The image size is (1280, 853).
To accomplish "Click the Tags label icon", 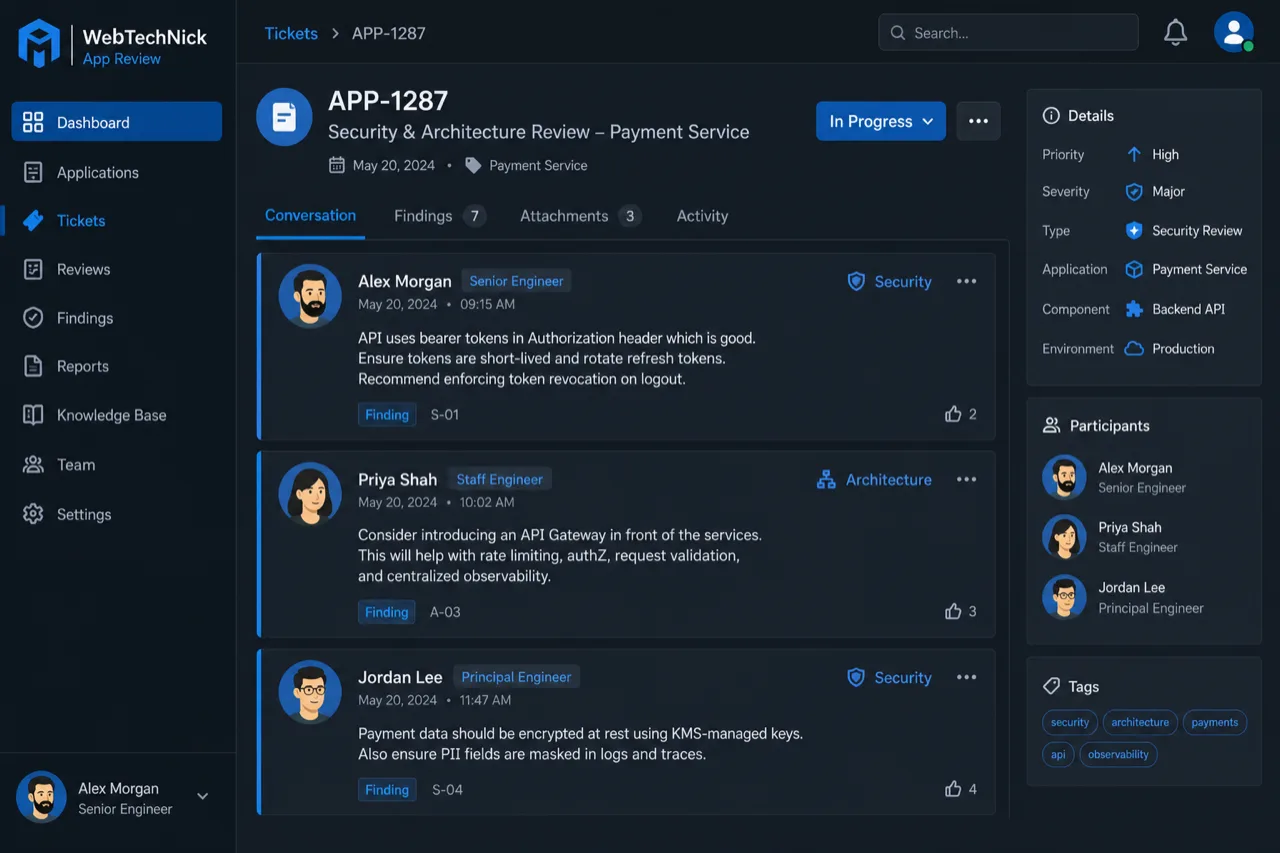I will click(1051, 686).
